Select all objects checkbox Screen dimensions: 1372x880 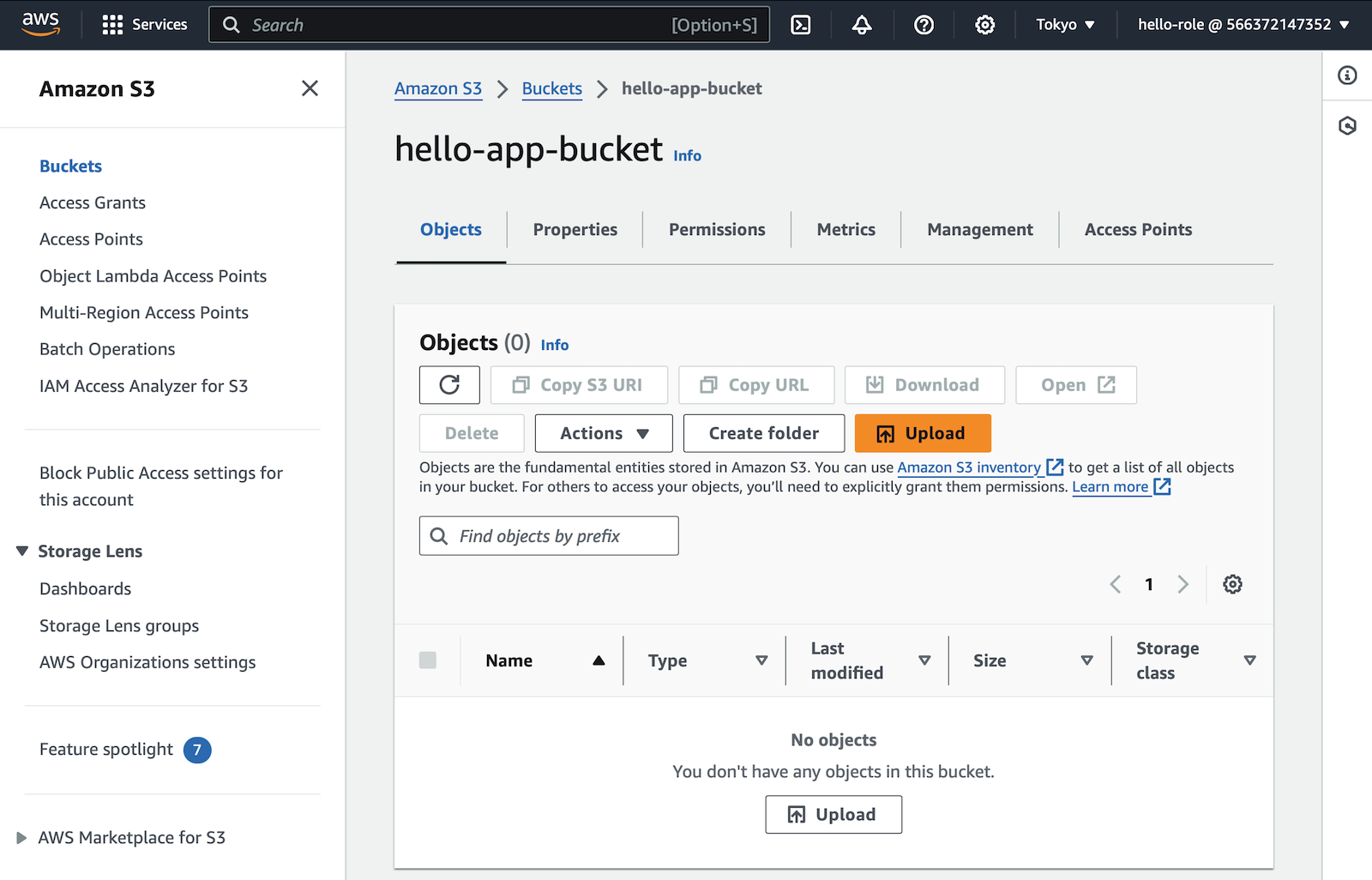click(x=428, y=660)
